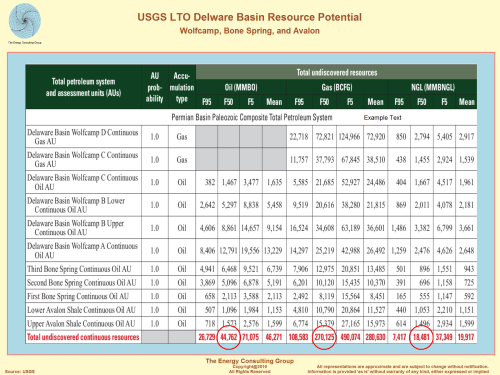Select the Upper Avalon Shale Continuous Oil AU row
Image resolution: width=500 pixels, height=375 pixels.
251,323
